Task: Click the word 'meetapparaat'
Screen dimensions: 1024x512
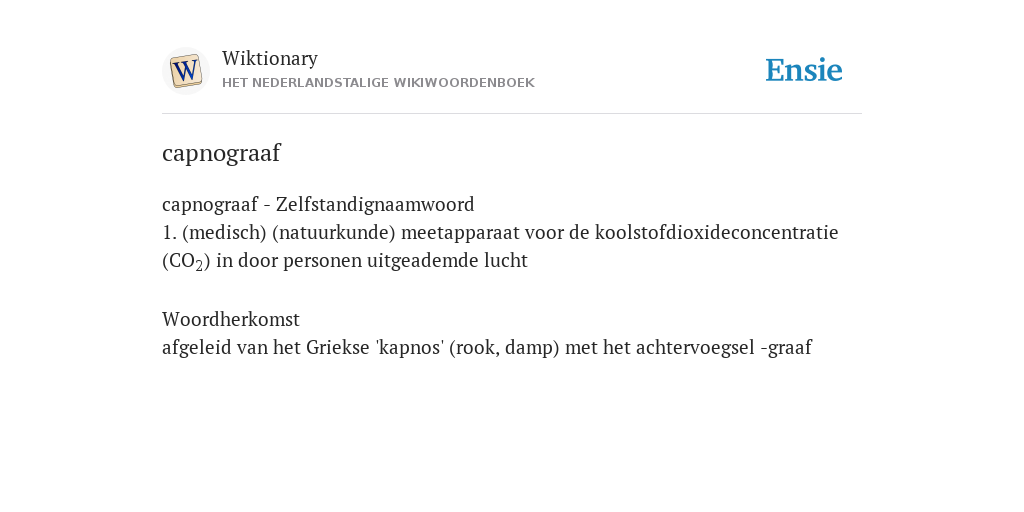Action: 460,232
